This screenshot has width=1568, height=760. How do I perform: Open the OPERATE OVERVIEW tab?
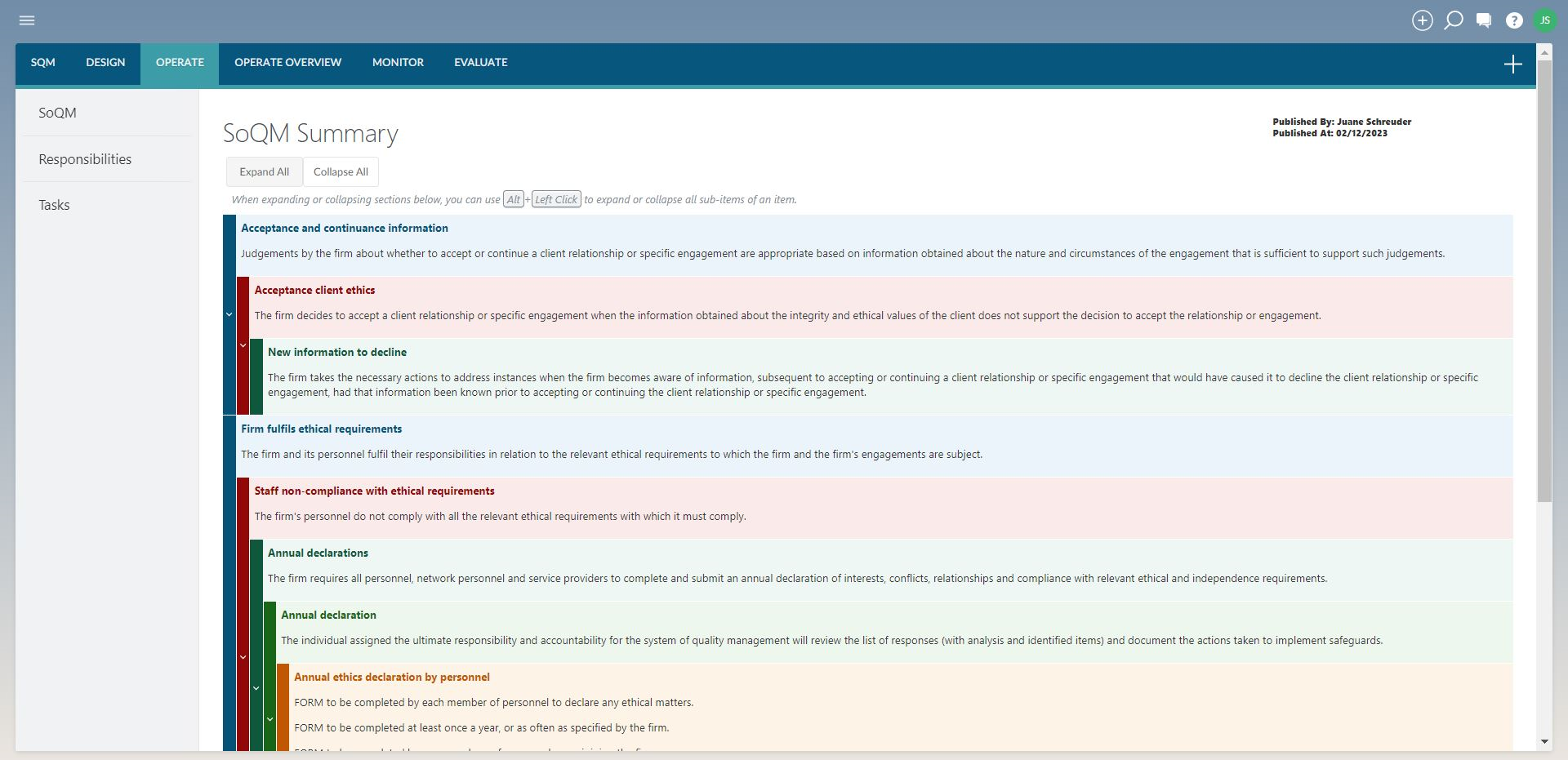click(287, 63)
